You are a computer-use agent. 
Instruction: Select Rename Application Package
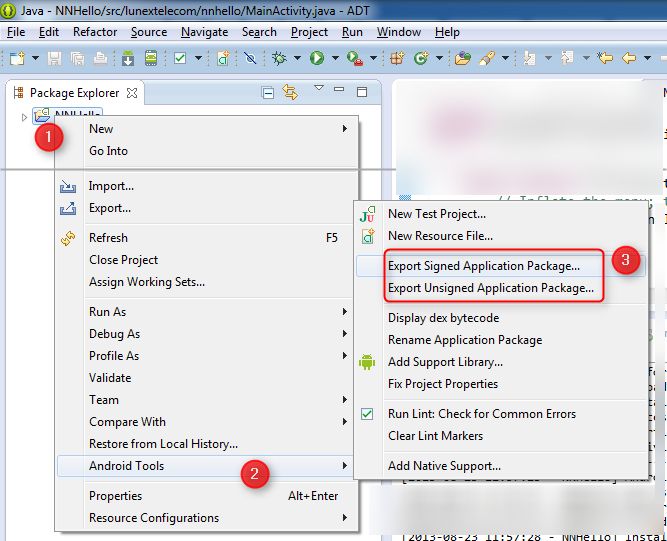[x=501, y=340]
